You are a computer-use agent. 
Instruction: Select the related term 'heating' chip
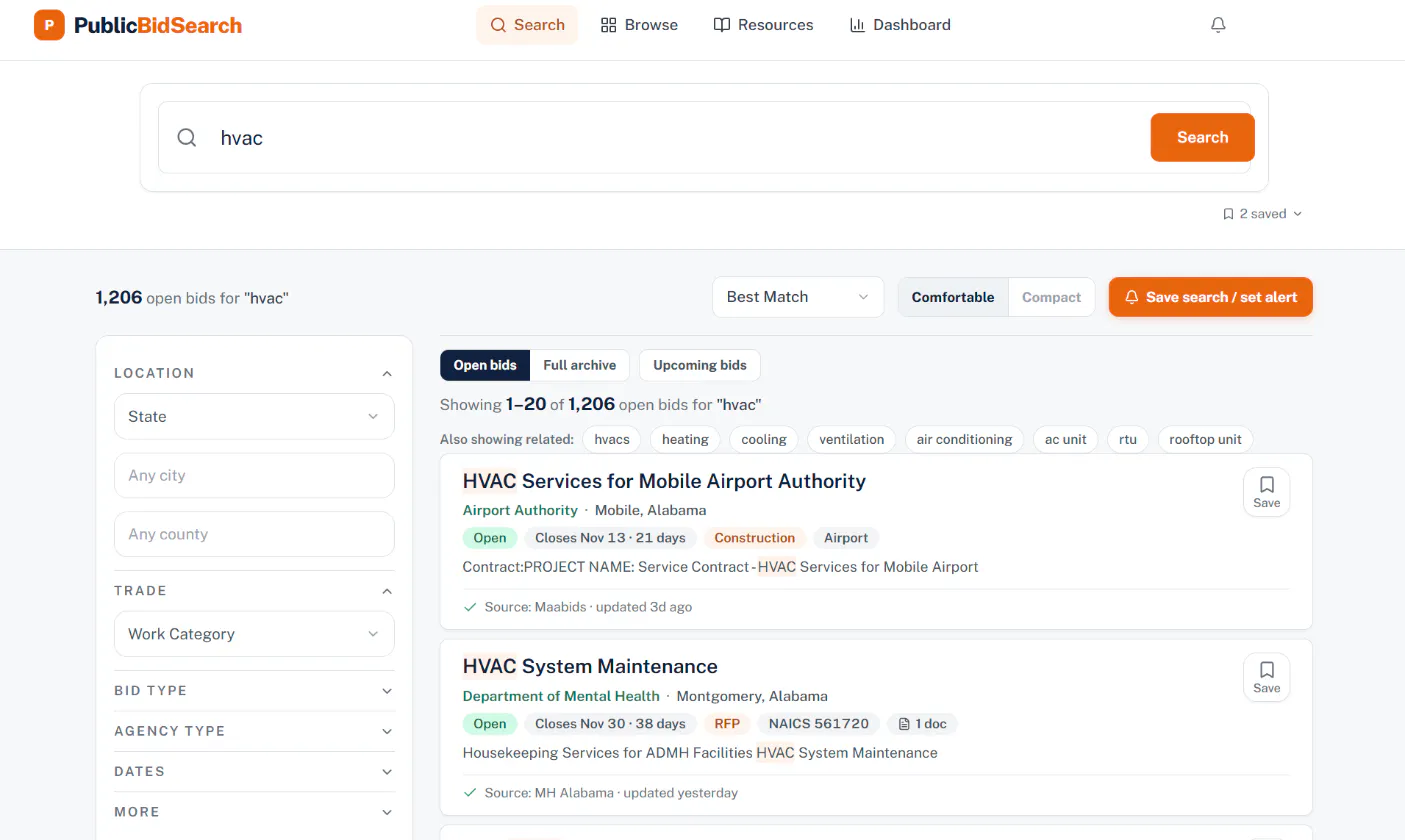(685, 439)
